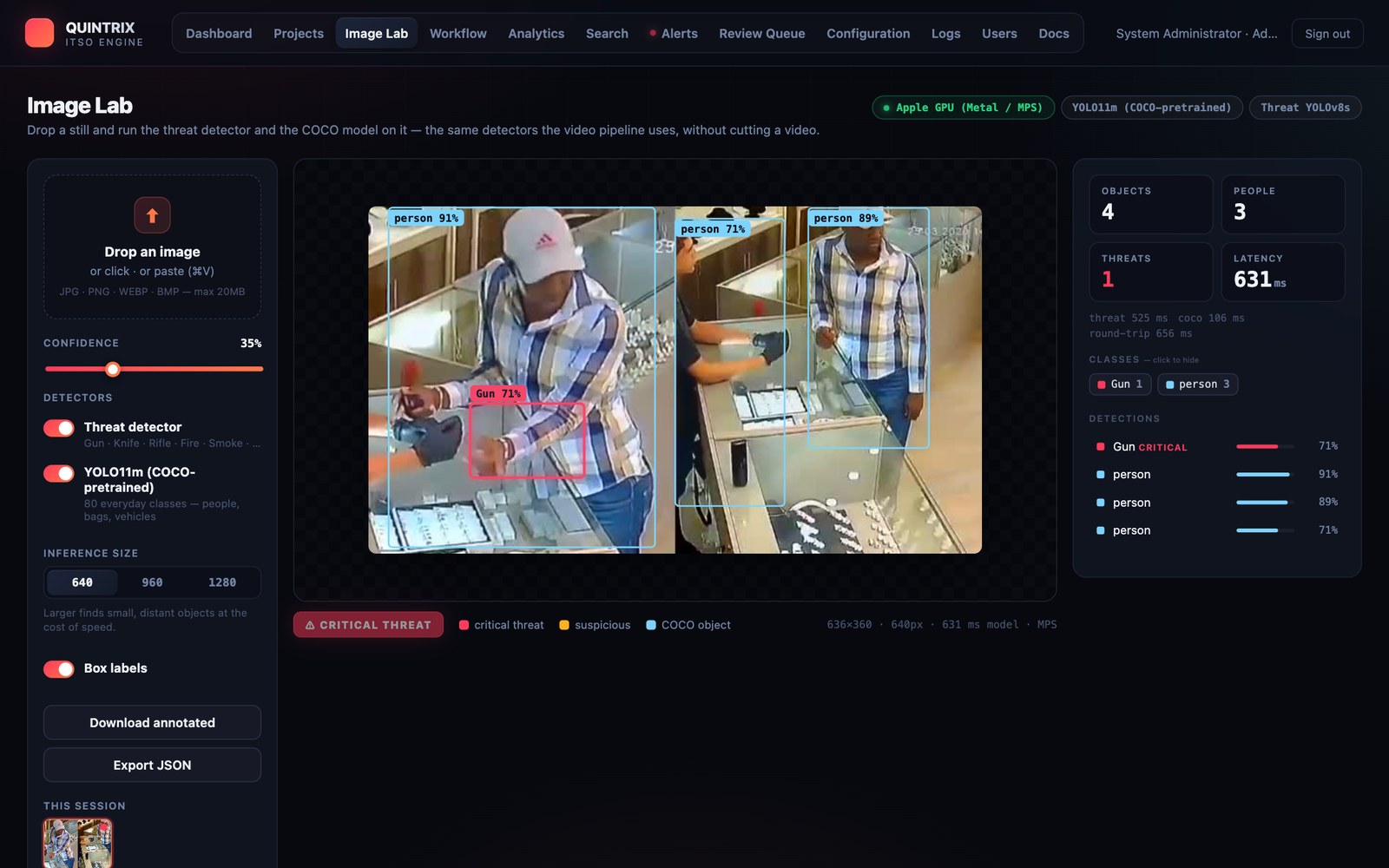Select the Gun CRITICAL detection row
This screenshot has width=1389, height=868.
pos(1217,446)
